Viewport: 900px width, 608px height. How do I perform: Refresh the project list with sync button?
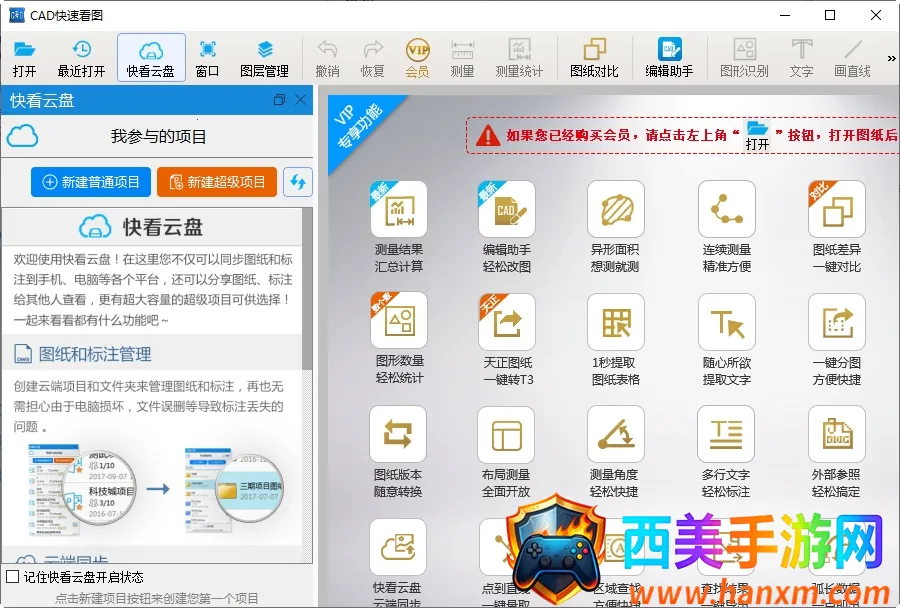click(x=298, y=182)
